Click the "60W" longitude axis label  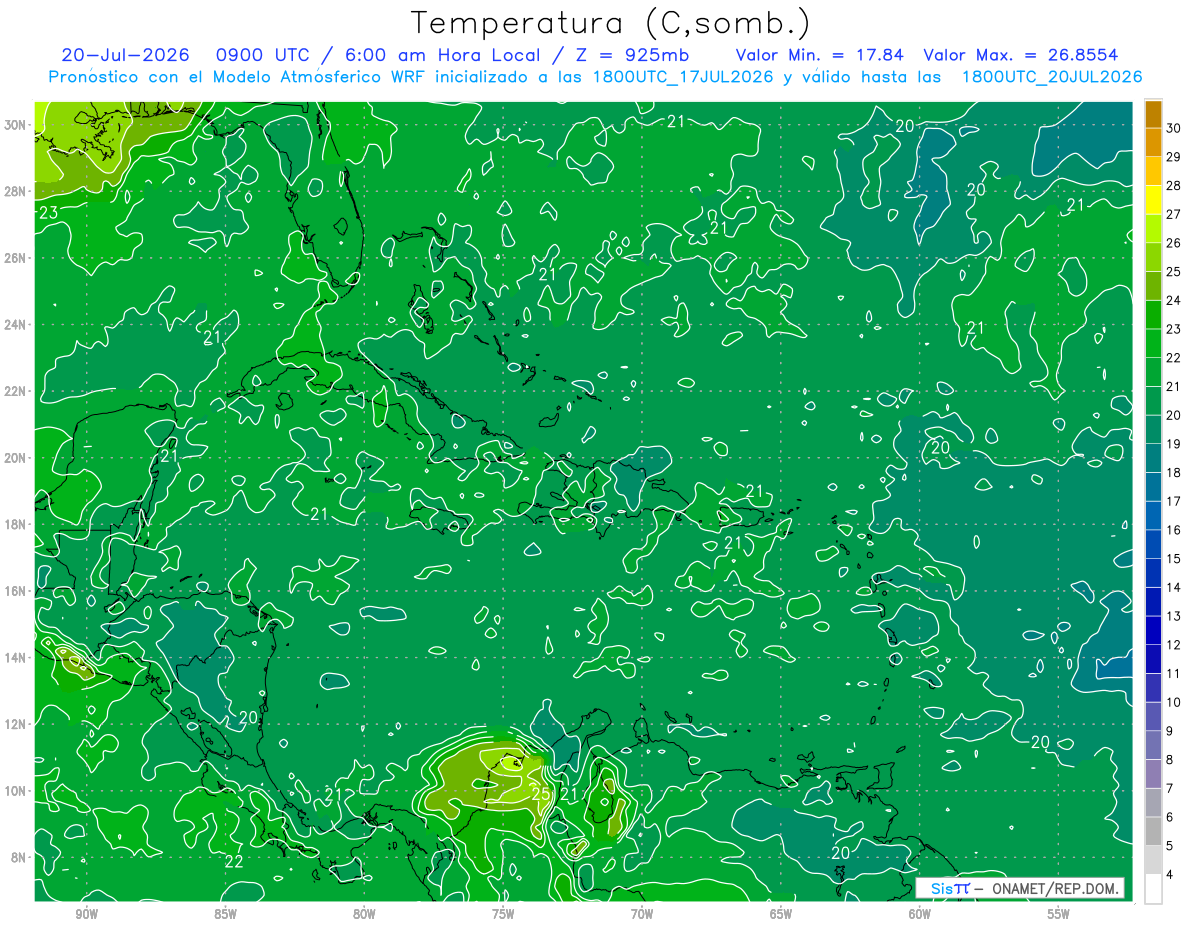pos(920,914)
